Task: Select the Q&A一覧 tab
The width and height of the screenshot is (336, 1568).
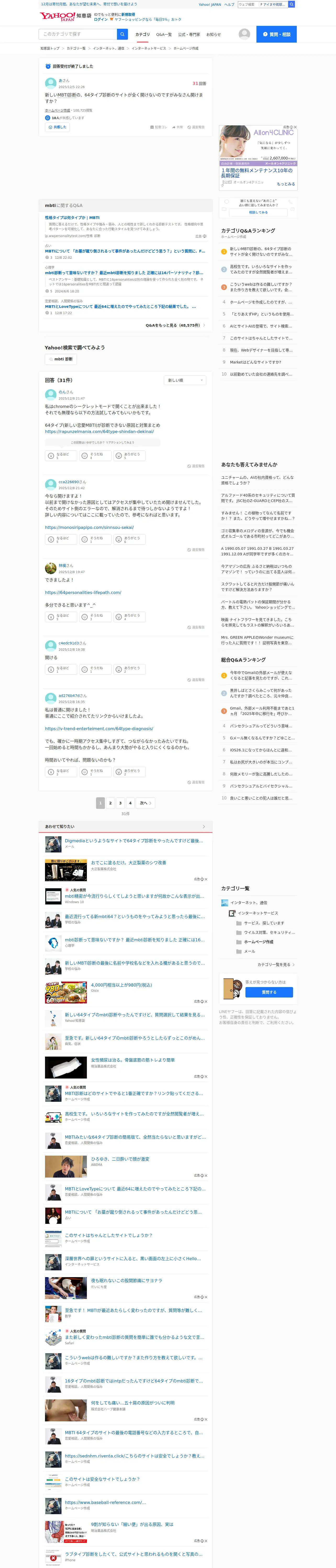Action: point(164,35)
